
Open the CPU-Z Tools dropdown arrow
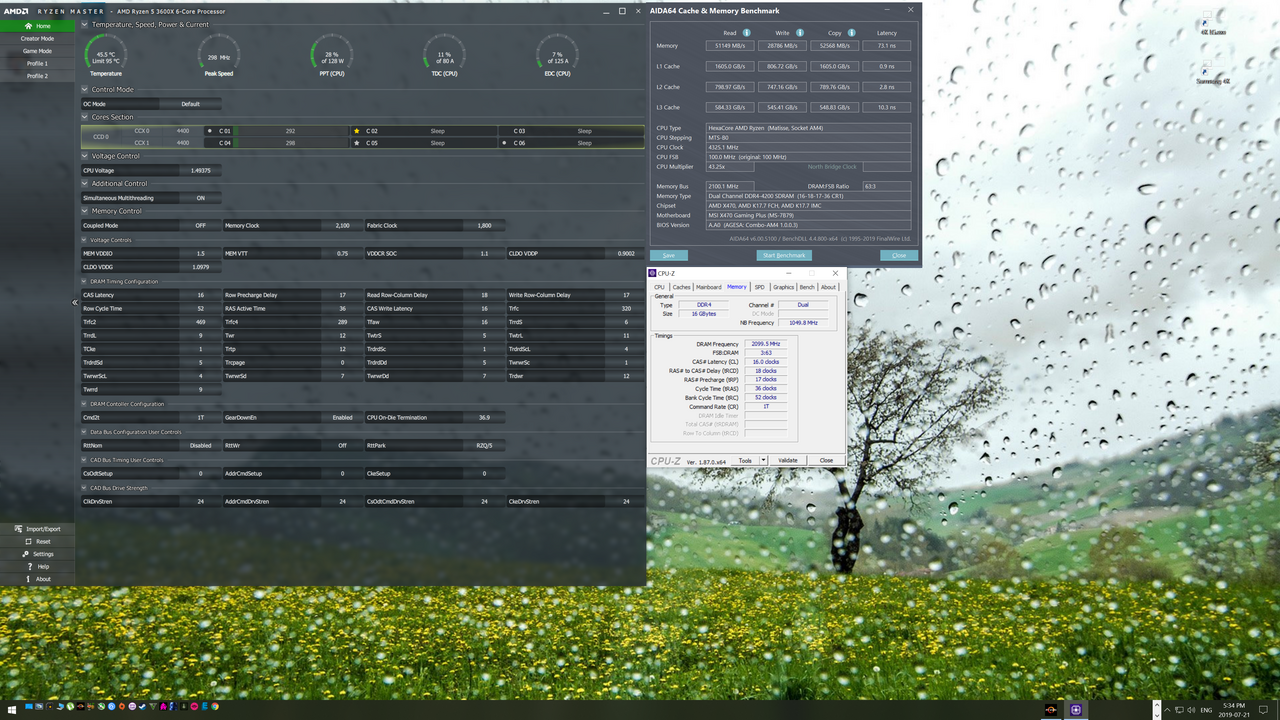[x=764, y=460]
